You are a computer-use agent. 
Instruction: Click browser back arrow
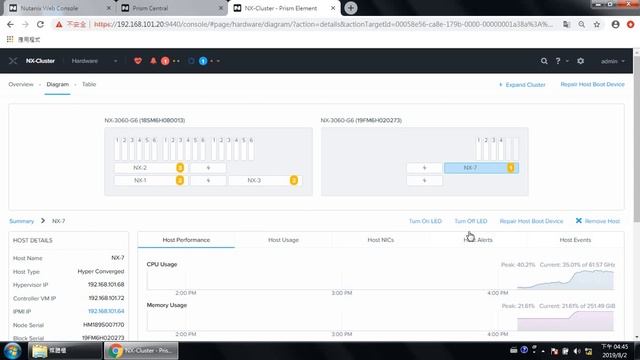pos(10,24)
